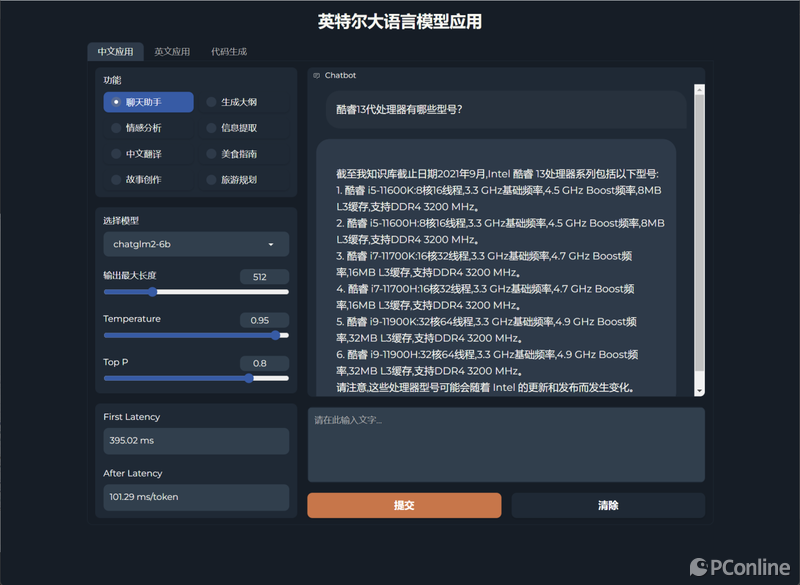This screenshot has width=800, height=585.
Task: Select the 聊天助手 radio option
Action: coord(148,102)
